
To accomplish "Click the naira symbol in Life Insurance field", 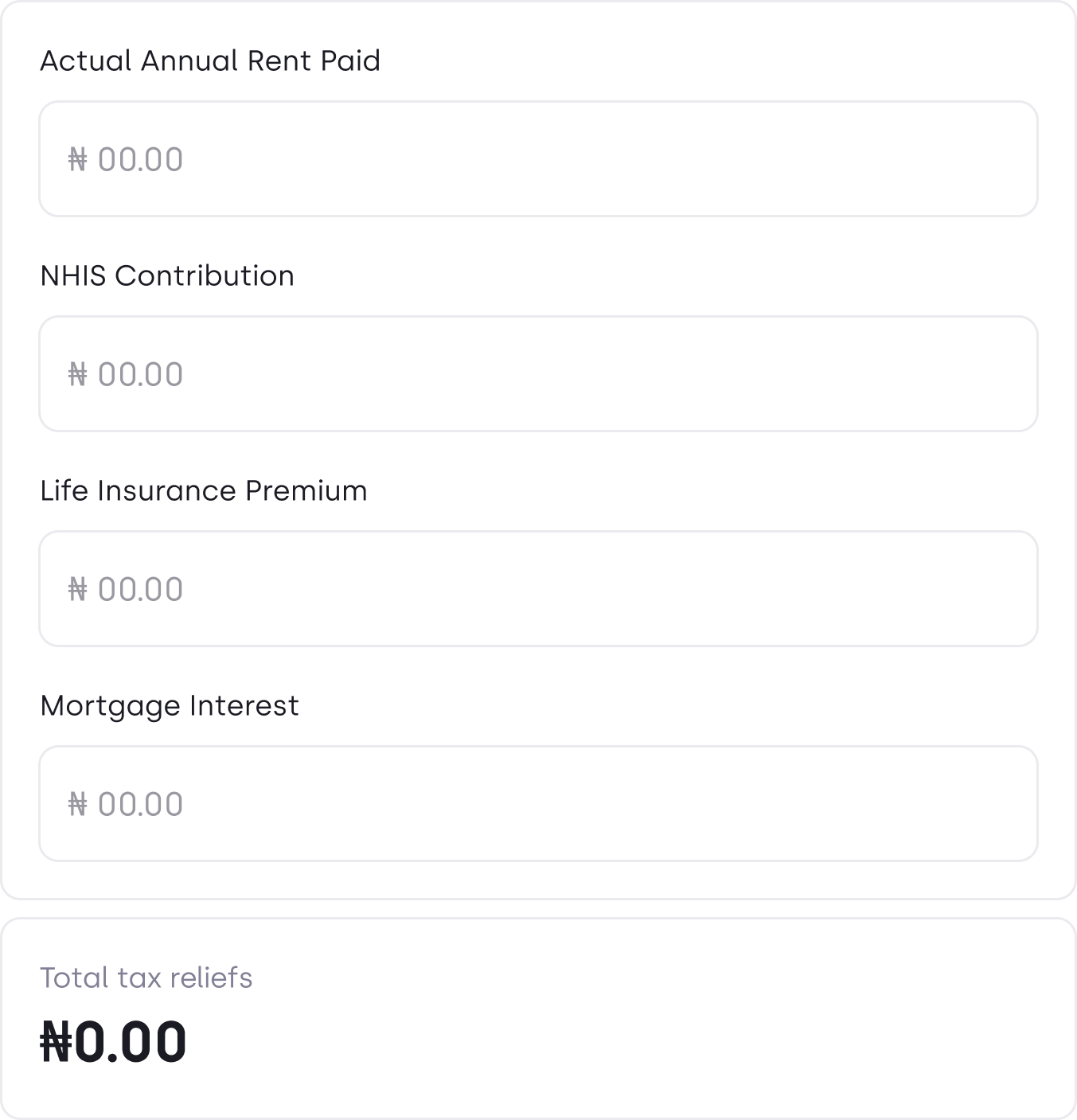I will point(77,590).
